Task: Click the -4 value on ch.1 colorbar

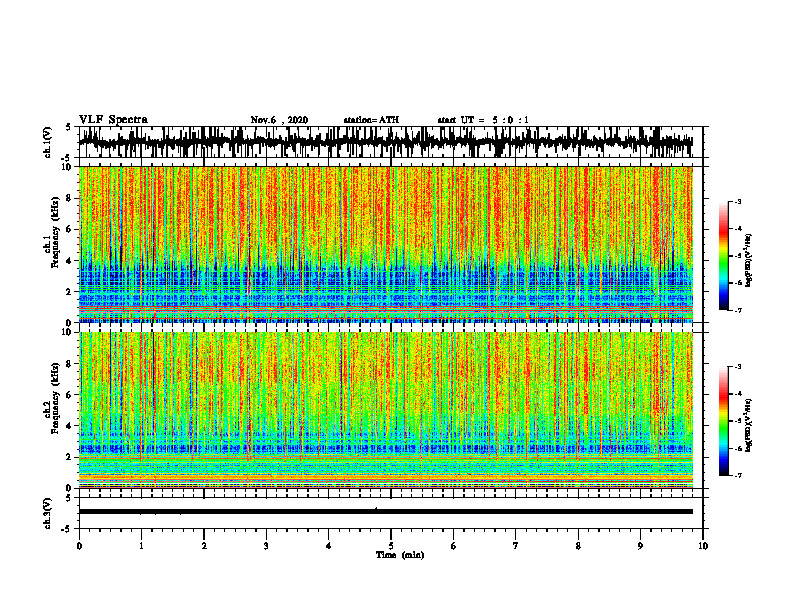Action: pyautogui.click(x=737, y=229)
